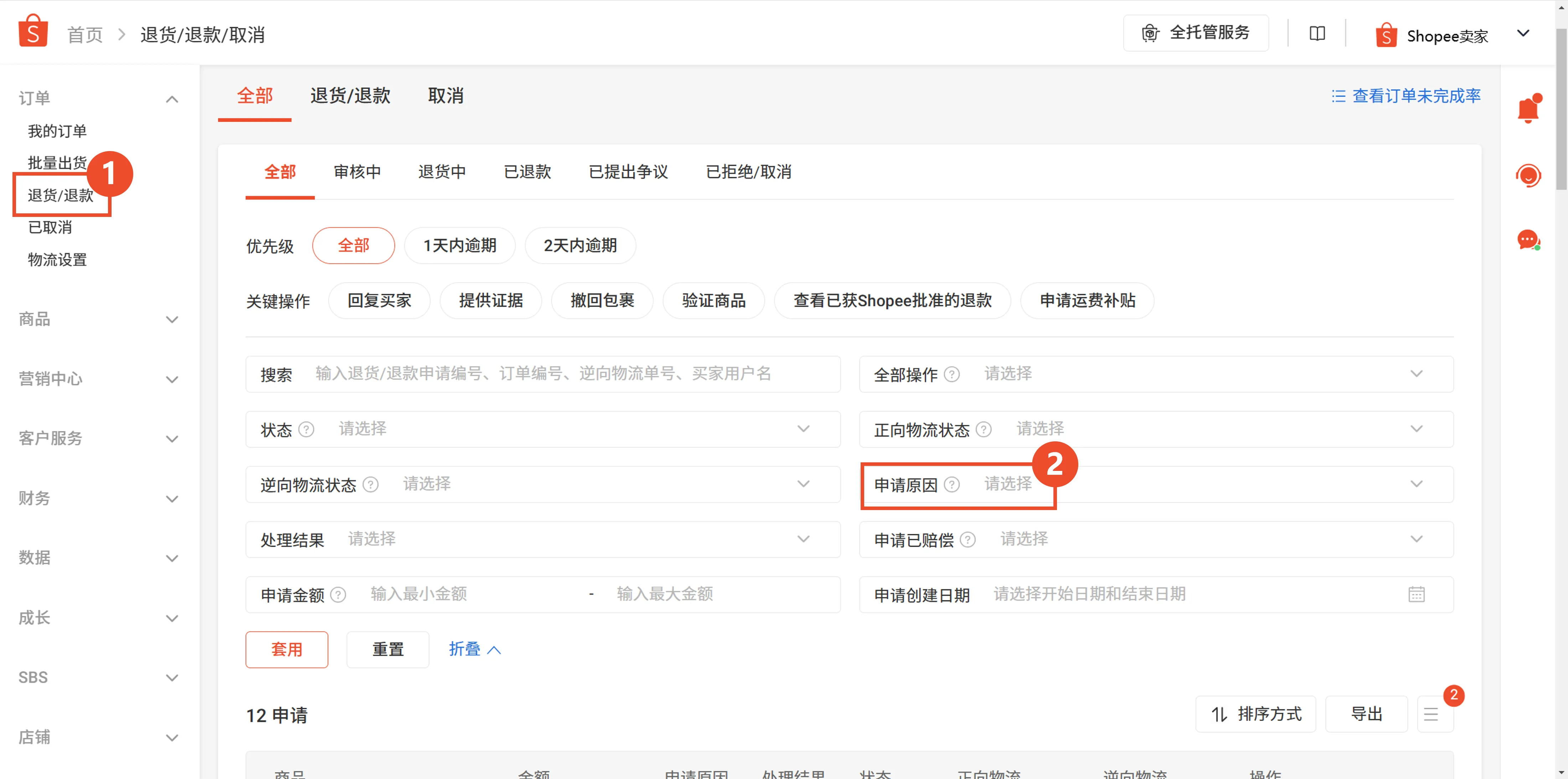
Task: Select the 已退款 status tab
Action: point(526,172)
